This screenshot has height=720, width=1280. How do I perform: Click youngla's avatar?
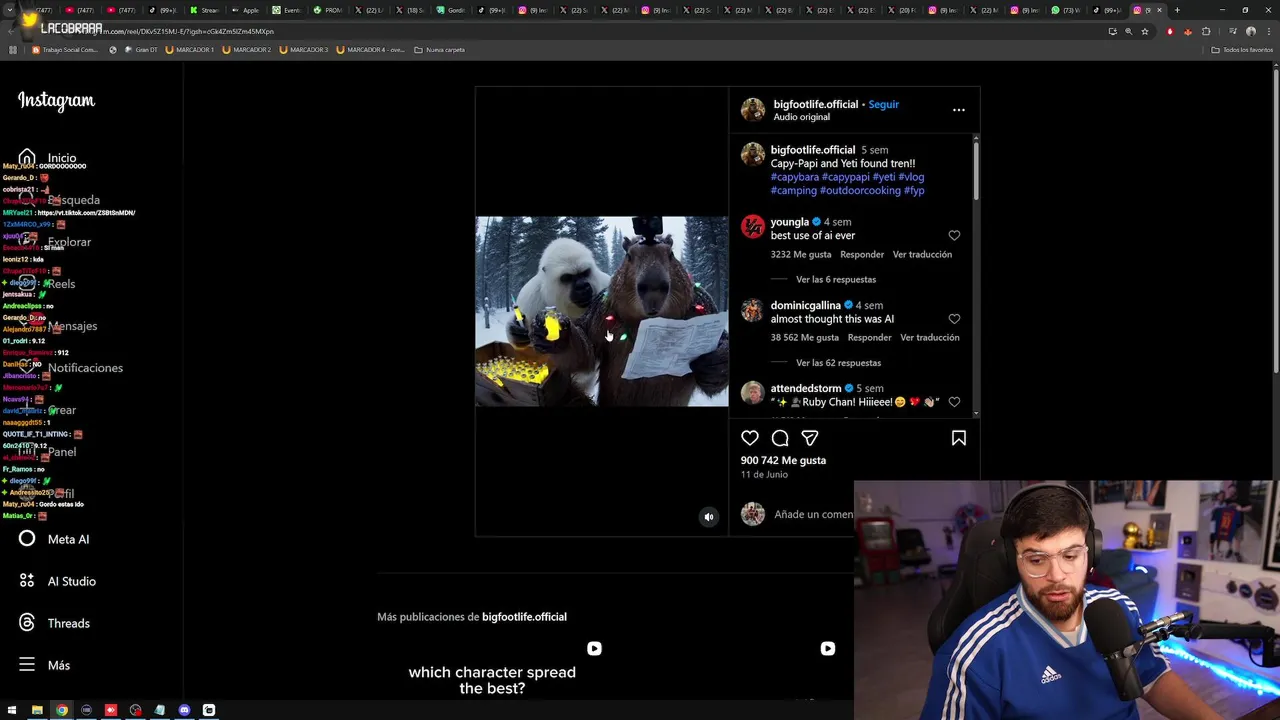[753, 227]
